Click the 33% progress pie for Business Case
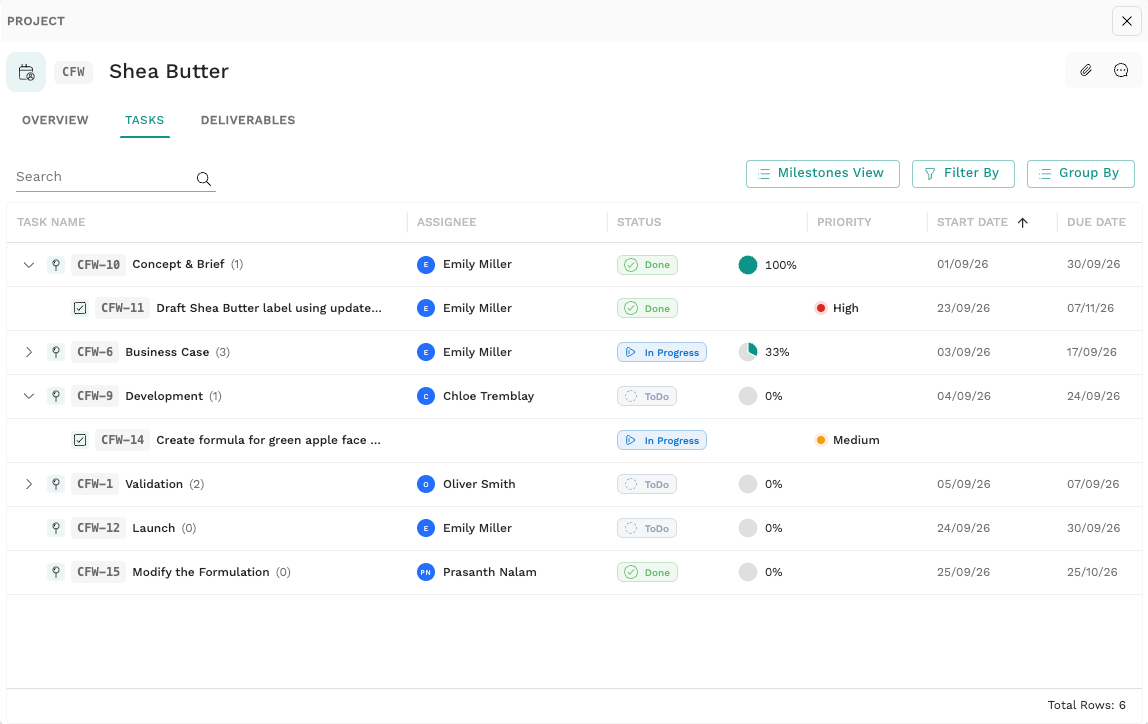 click(x=748, y=352)
